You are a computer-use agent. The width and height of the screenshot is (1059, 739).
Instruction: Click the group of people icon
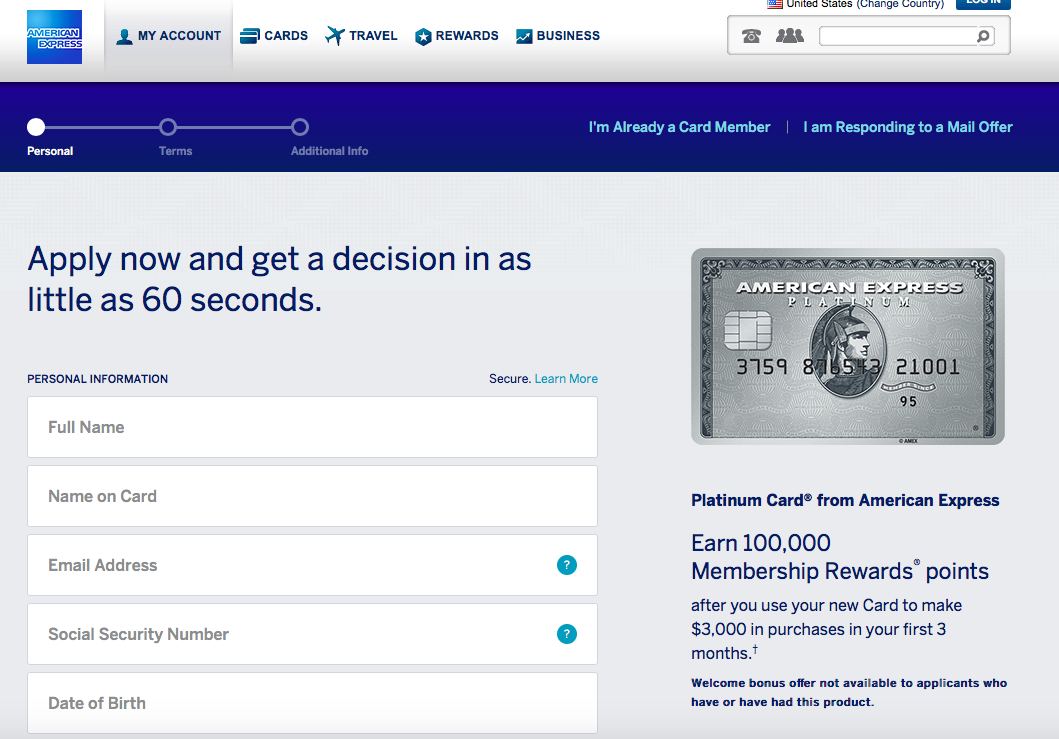point(790,35)
